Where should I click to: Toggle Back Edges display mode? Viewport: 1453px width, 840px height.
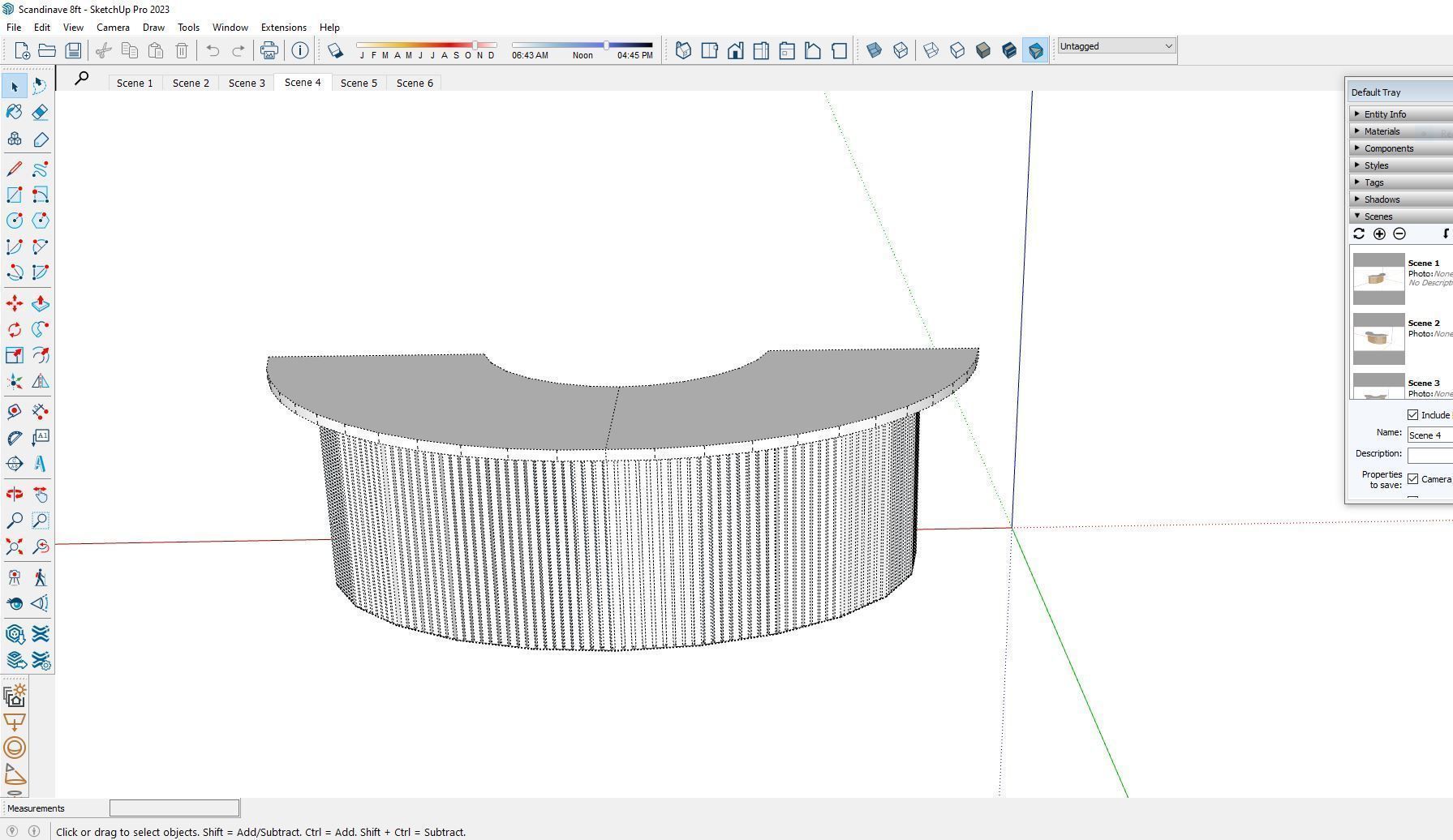(901, 50)
